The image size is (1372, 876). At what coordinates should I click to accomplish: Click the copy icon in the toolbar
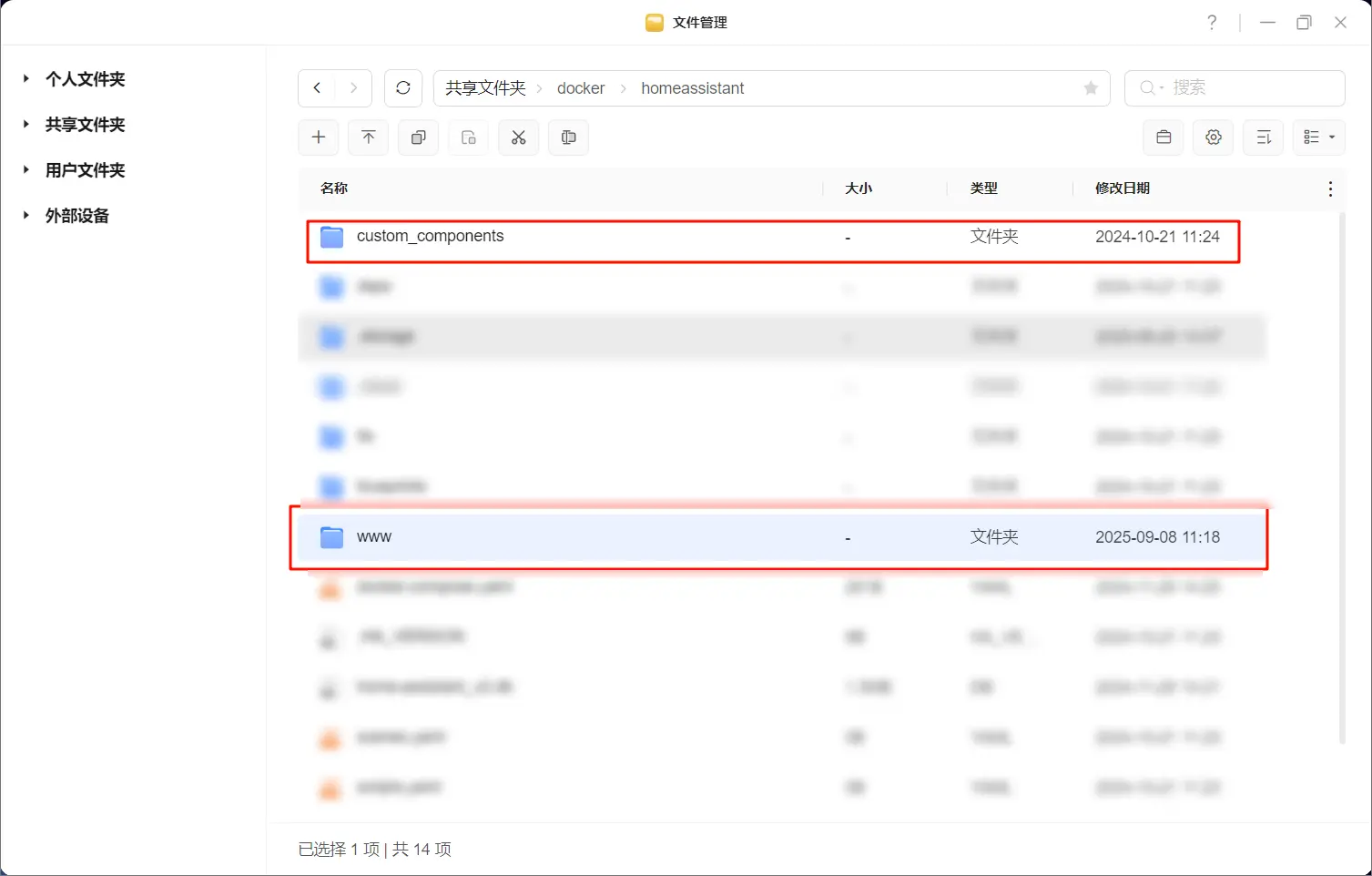point(419,138)
